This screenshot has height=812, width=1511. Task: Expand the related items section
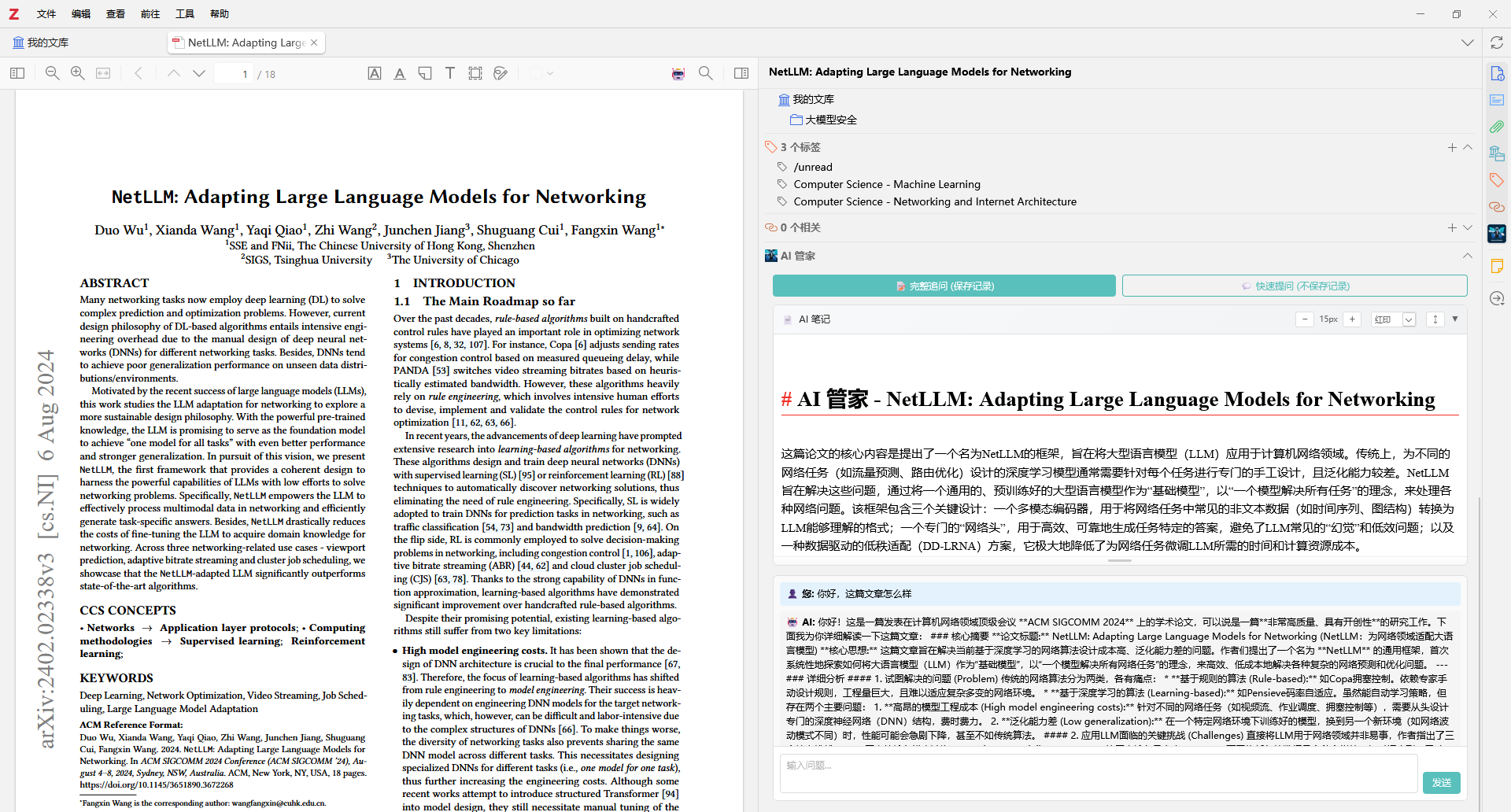1468,227
